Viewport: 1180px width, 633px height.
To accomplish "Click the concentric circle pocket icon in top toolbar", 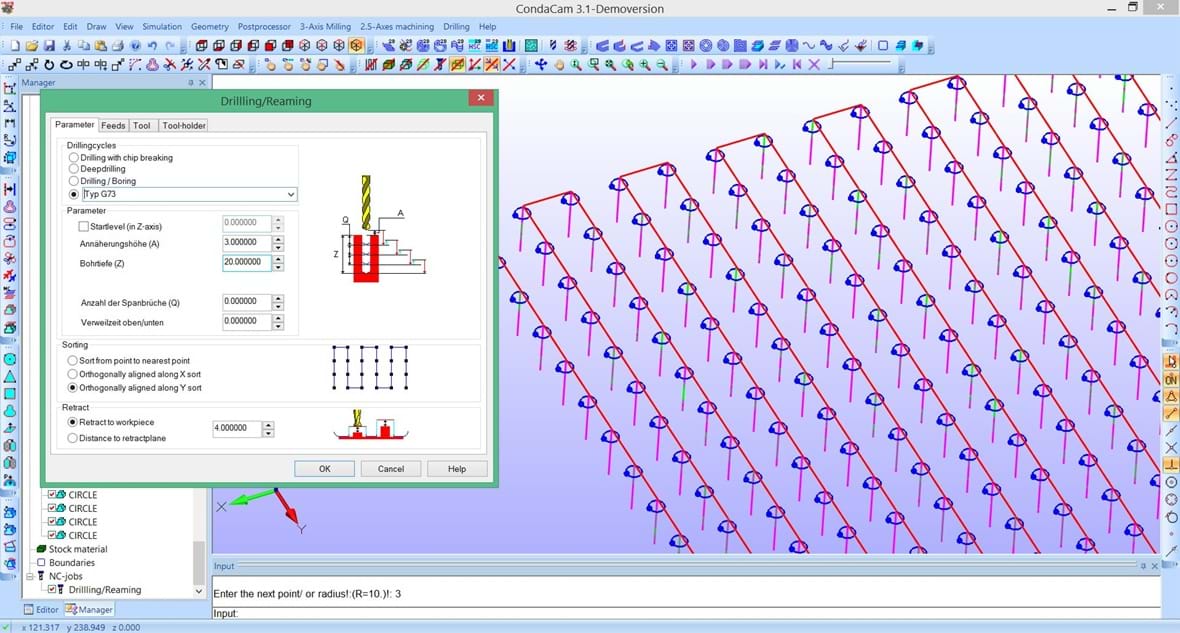I will [706, 46].
